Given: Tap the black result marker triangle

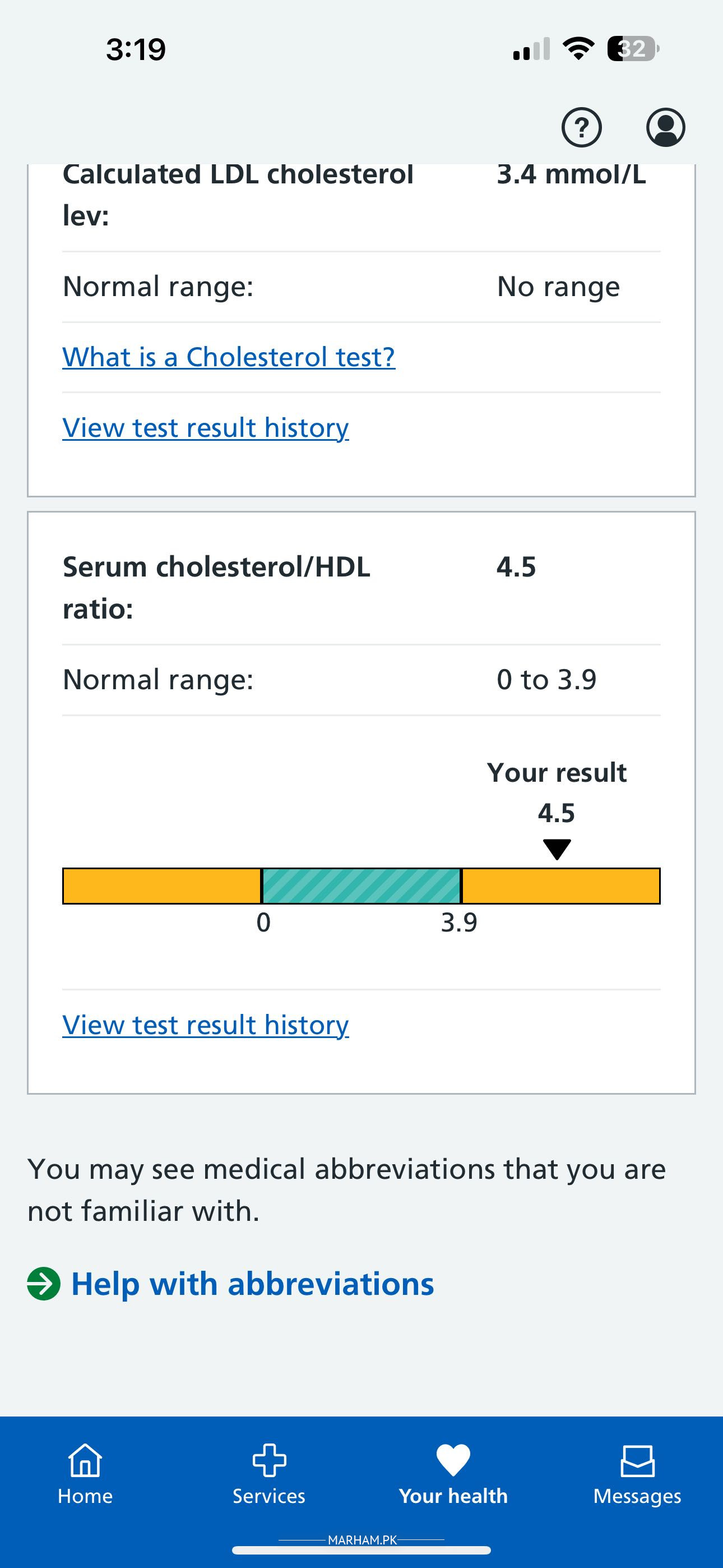Looking at the screenshot, I should 557,848.
